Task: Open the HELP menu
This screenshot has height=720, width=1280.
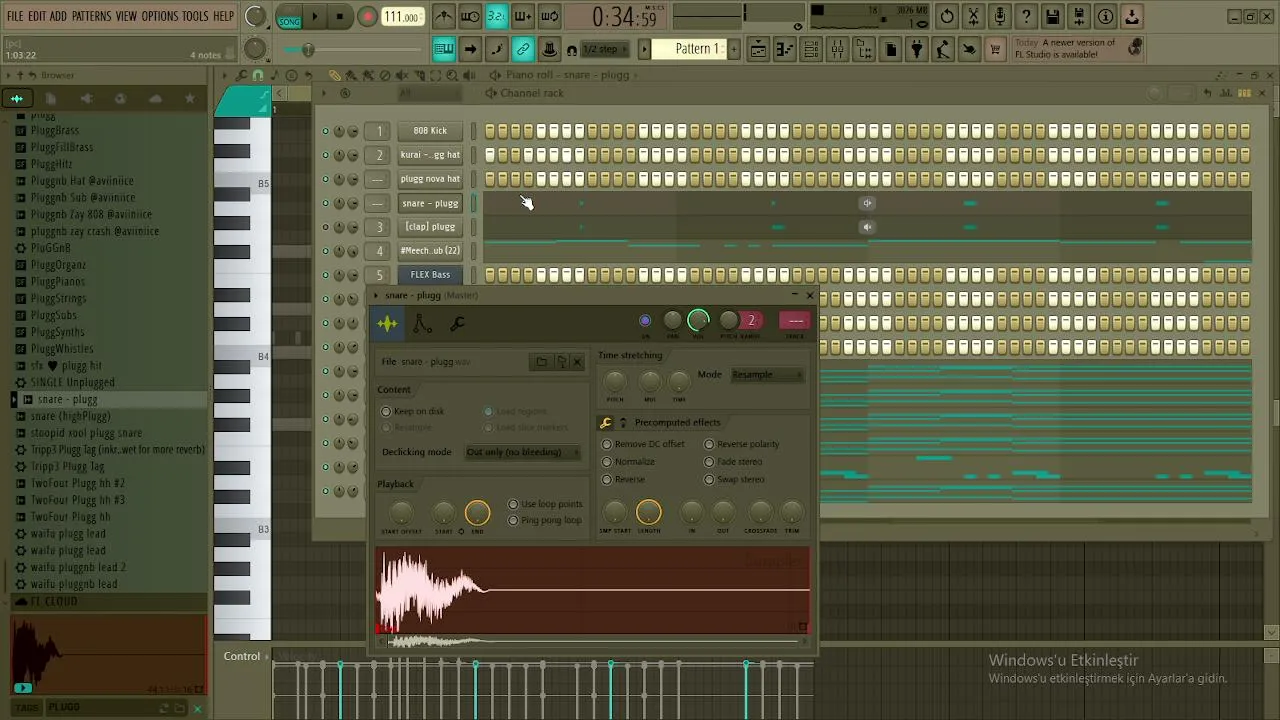Action: 223,16
